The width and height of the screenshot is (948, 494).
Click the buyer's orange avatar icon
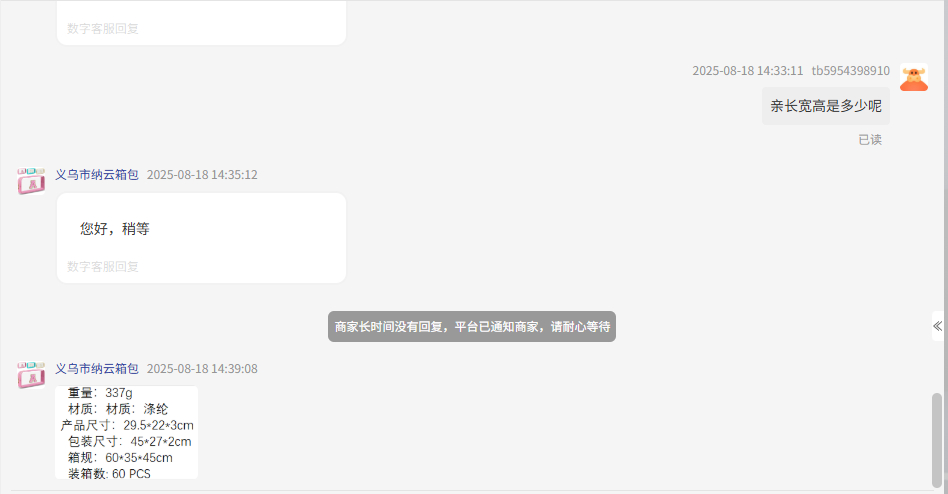pyautogui.click(x=914, y=78)
